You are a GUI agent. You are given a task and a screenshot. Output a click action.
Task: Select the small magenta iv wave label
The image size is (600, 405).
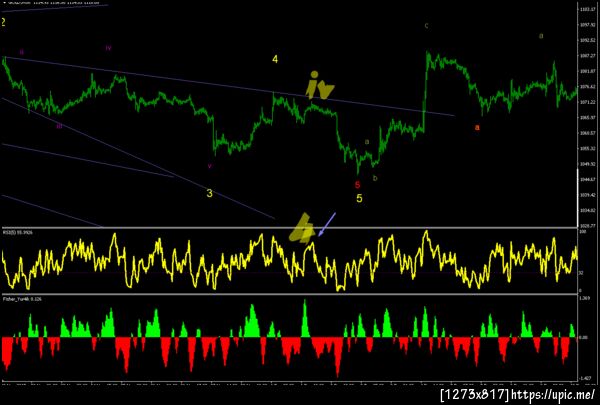click(x=108, y=48)
